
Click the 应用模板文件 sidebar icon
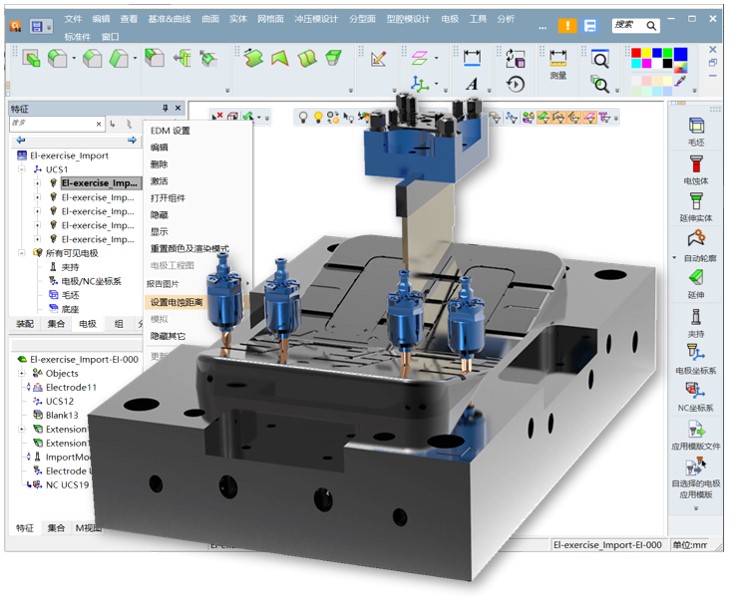click(696, 430)
